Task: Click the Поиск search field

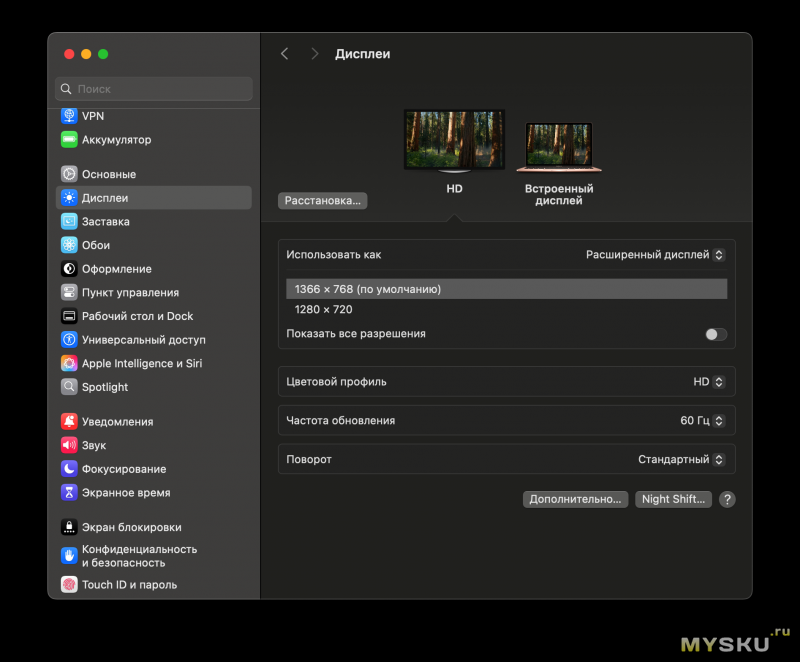Action: tap(154, 89)
